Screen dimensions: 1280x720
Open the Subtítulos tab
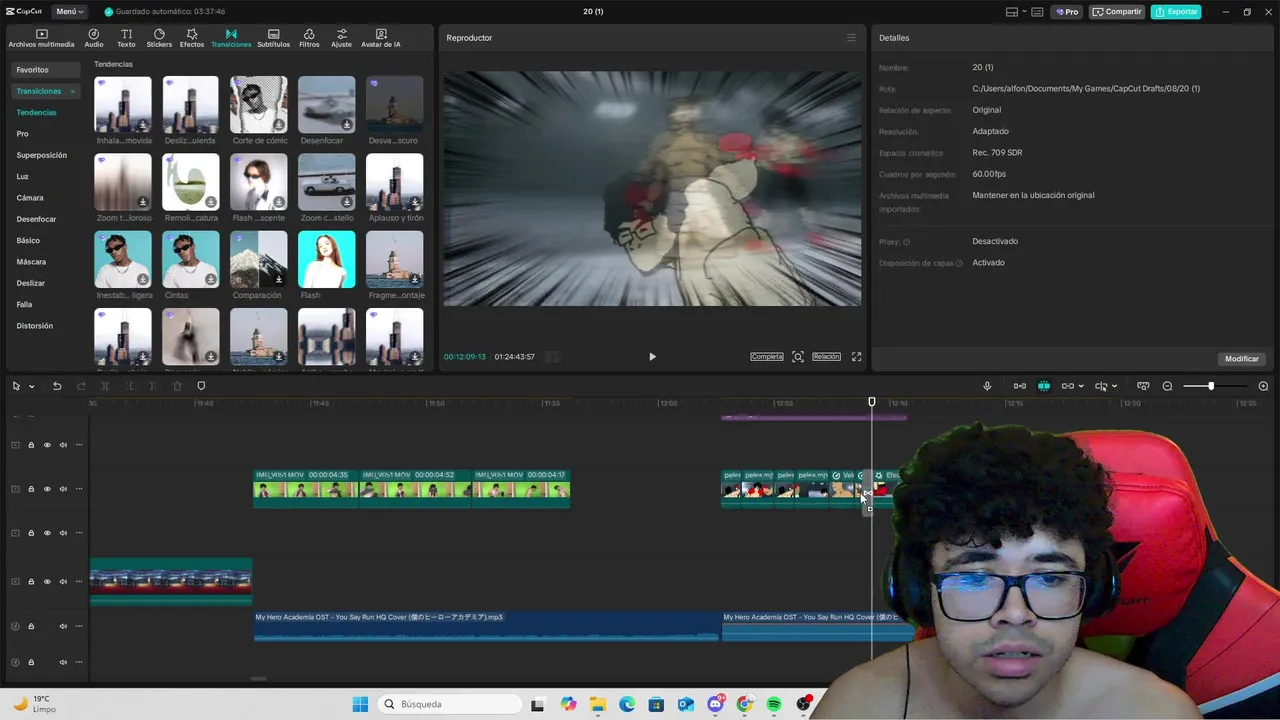point(273,38)
